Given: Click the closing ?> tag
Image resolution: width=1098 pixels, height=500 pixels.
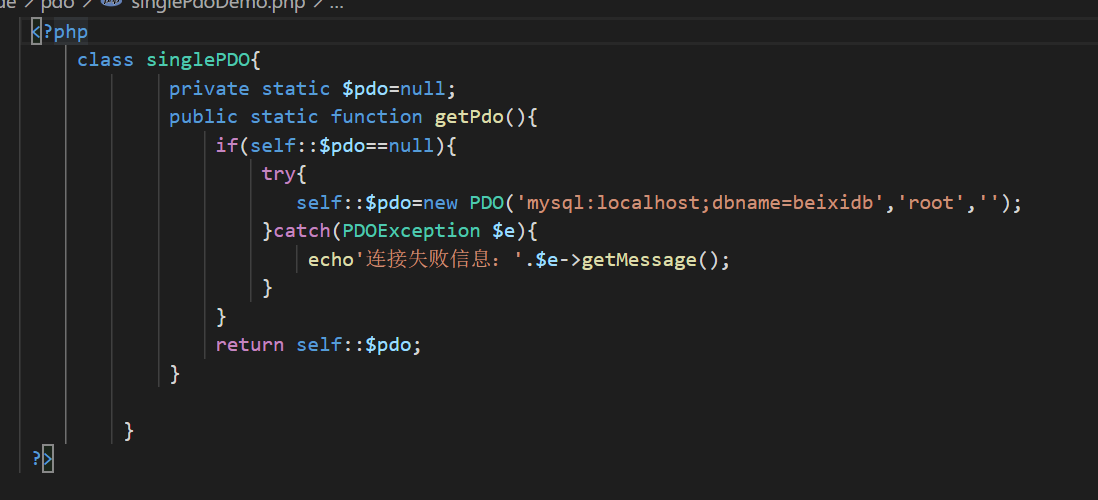Looking at the screenshot, I should (x=42, y=459).
